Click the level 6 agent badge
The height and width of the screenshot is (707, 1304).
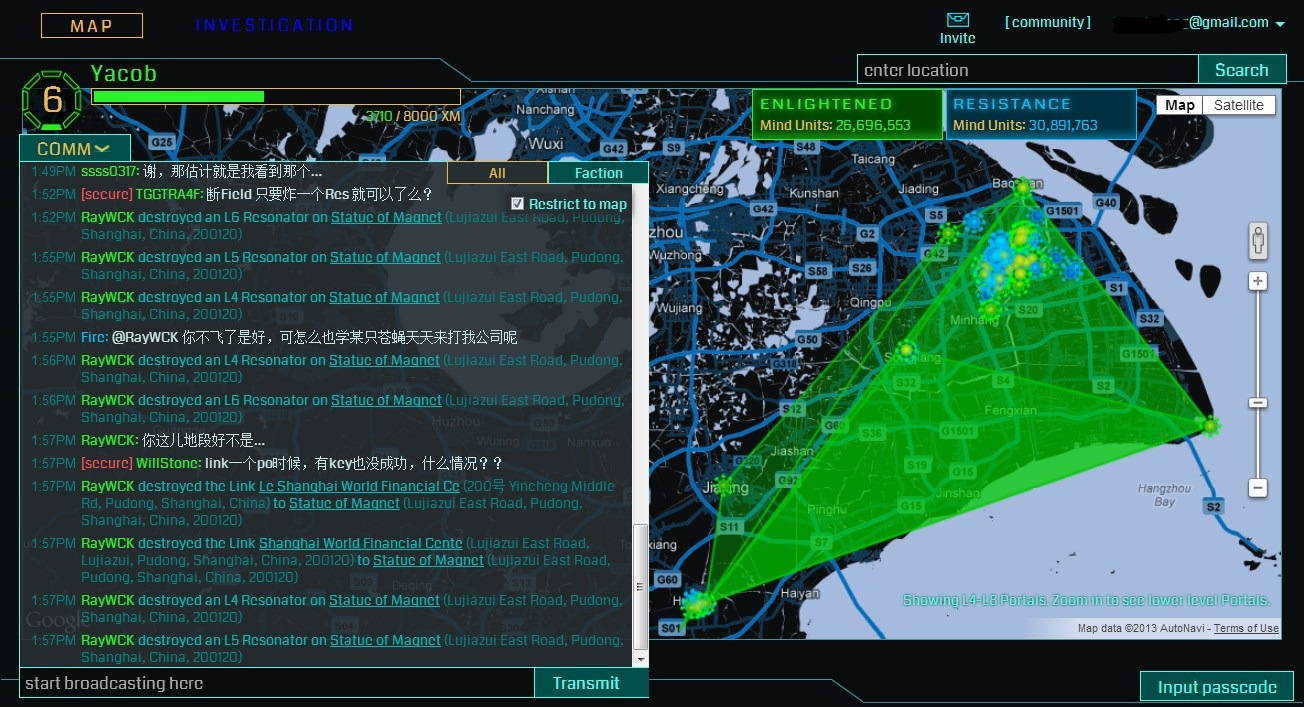(x=52, y=101)
